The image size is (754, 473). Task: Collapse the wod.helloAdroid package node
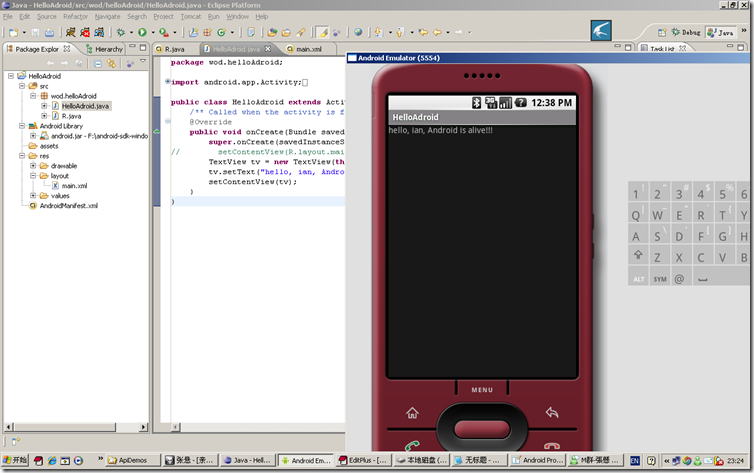click(x=33, y=96)
